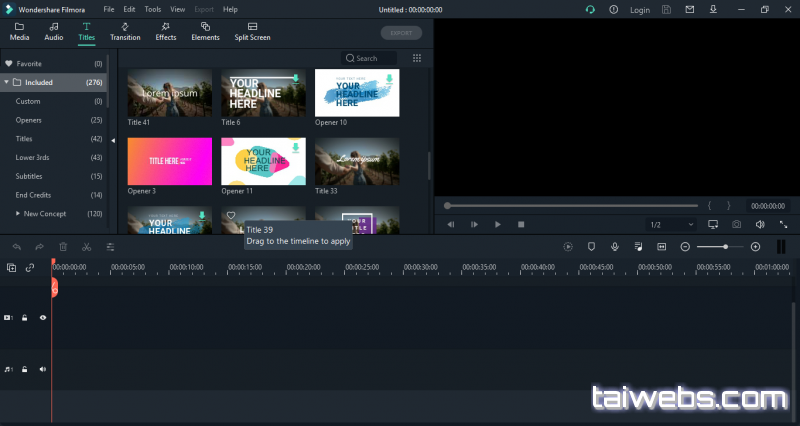Click the EXPORT button

click(401, 32)
